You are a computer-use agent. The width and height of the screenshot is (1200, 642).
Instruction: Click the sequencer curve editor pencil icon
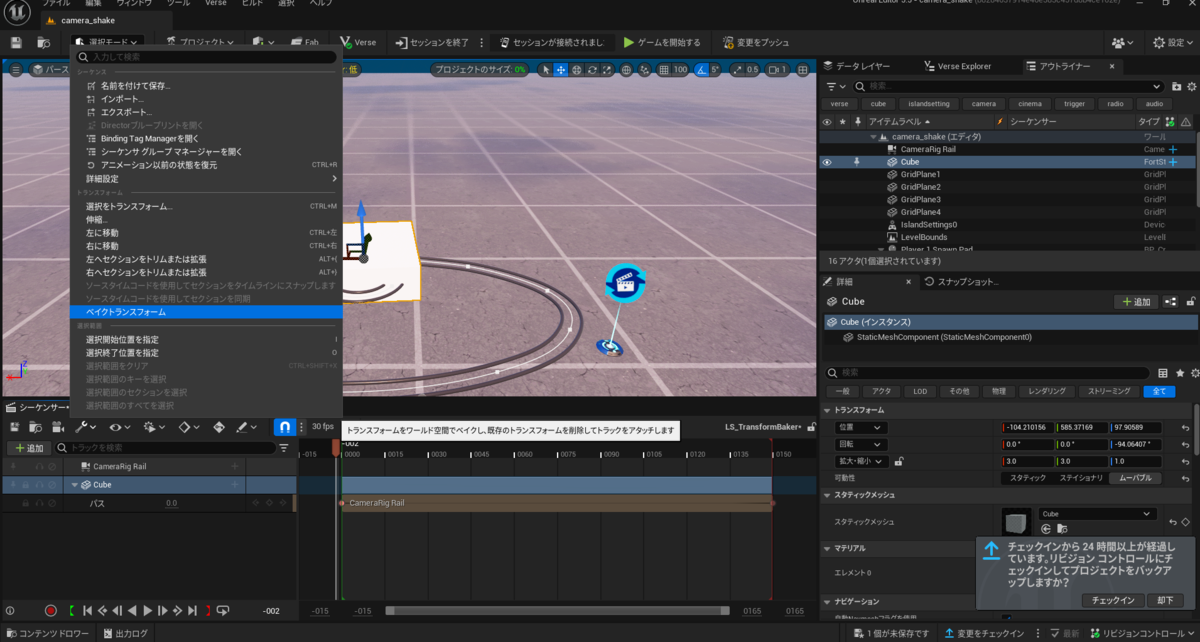click(x=246, y=427)
